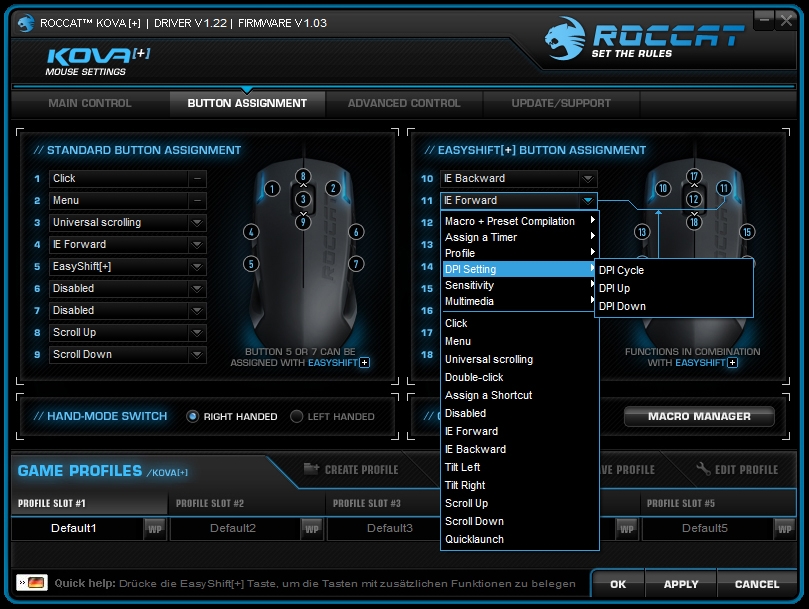809x609 pixels.
Task: Select the Left Handed radio option
Action: point(296,416)
